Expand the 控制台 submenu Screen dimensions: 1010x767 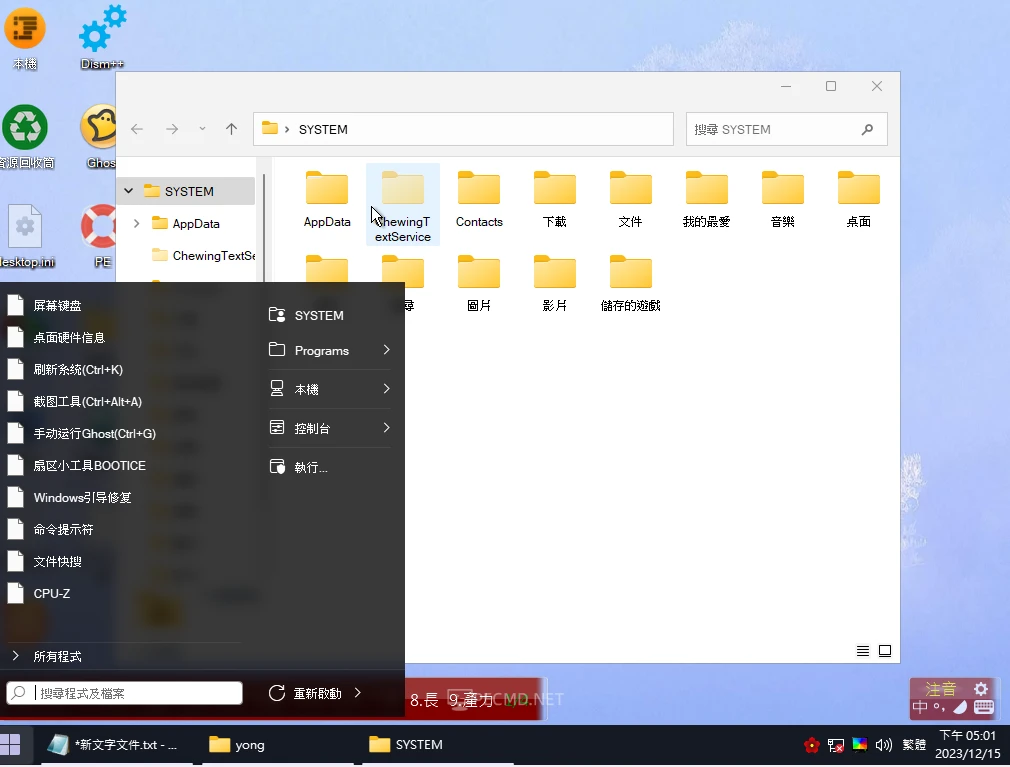pyautogui.click(x=386, y=428)
